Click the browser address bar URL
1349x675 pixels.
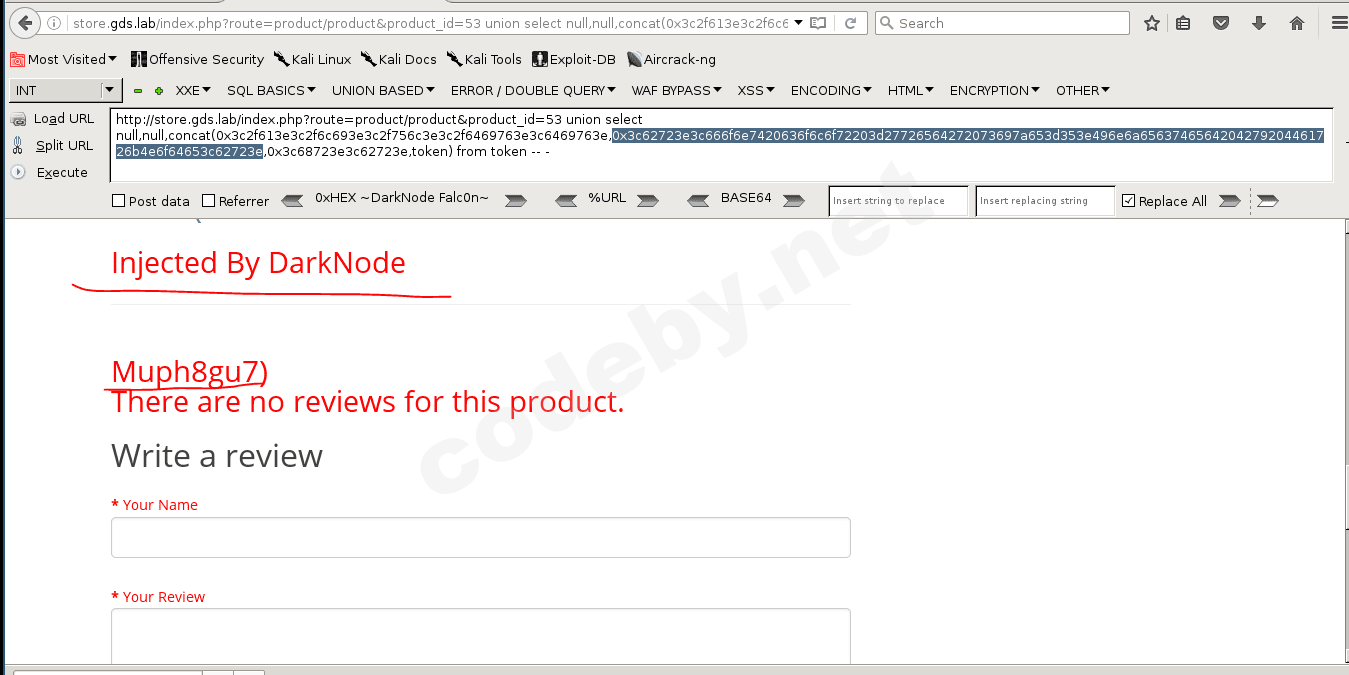pyautogui.click(x=430, y=23)
